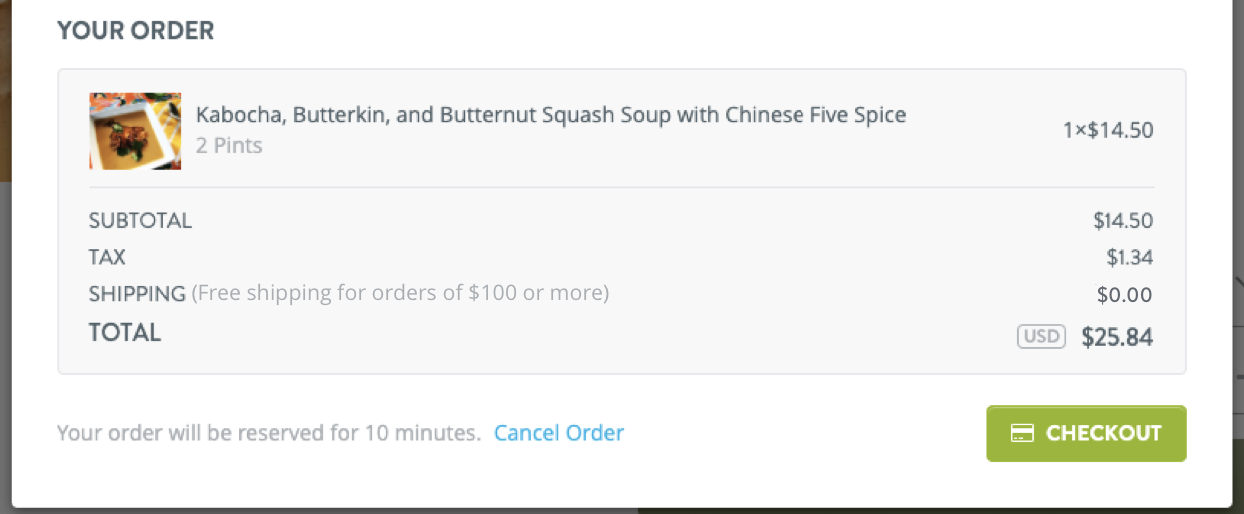Click the divider line under the soup item
This screenshot has width=1244, height=514.
click(622, 187)
